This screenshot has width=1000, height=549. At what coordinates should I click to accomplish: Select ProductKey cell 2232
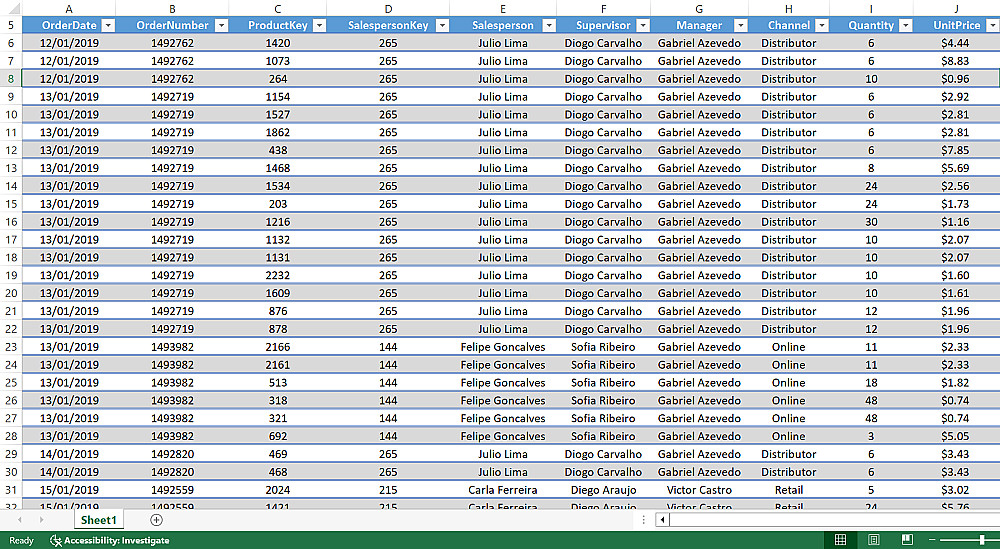[277, 275]
